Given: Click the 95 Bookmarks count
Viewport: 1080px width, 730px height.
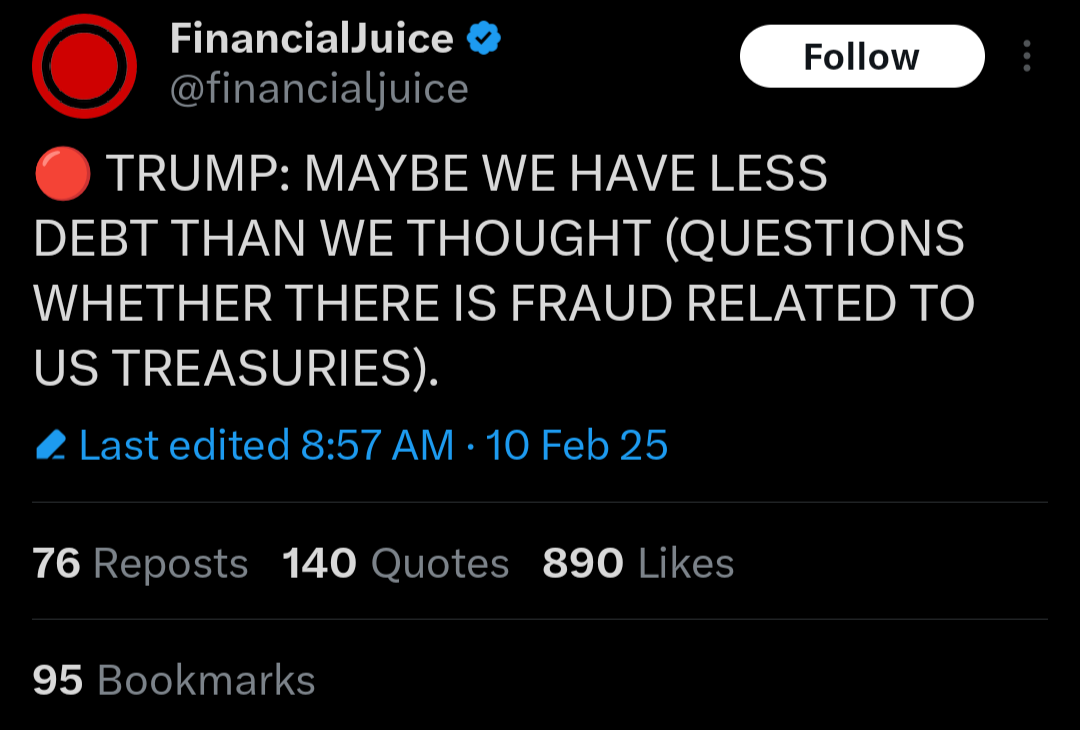Looking at the screenshot, I should [x=174, y=681].
